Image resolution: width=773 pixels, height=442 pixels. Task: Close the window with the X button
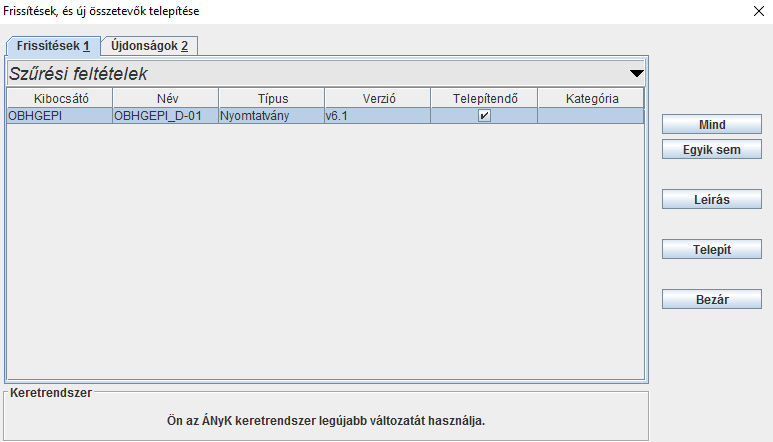(x=759, y=11)
